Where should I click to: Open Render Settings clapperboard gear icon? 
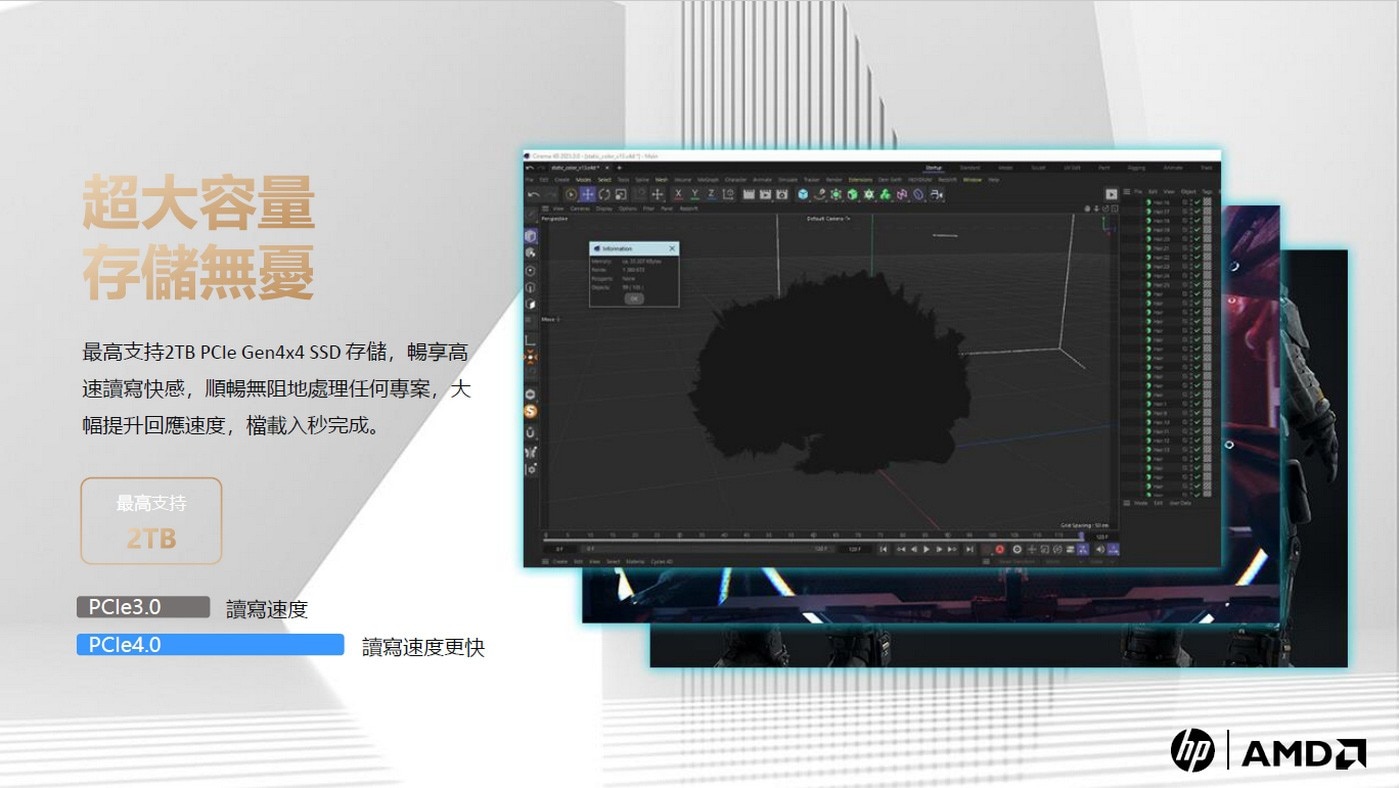click(781, 195)
